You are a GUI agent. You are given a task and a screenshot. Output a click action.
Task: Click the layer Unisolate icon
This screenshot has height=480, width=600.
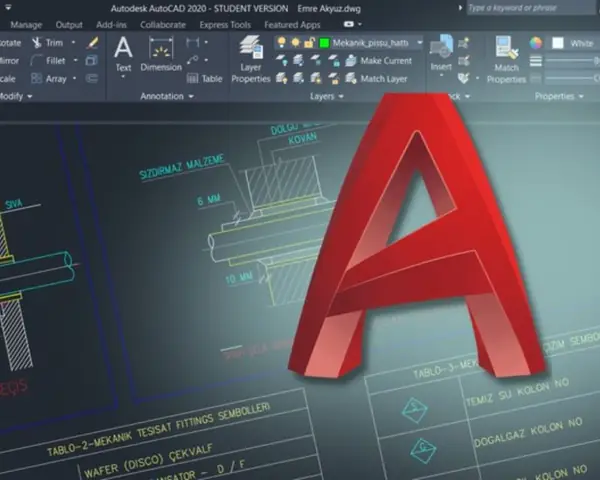tap(298, 78)
